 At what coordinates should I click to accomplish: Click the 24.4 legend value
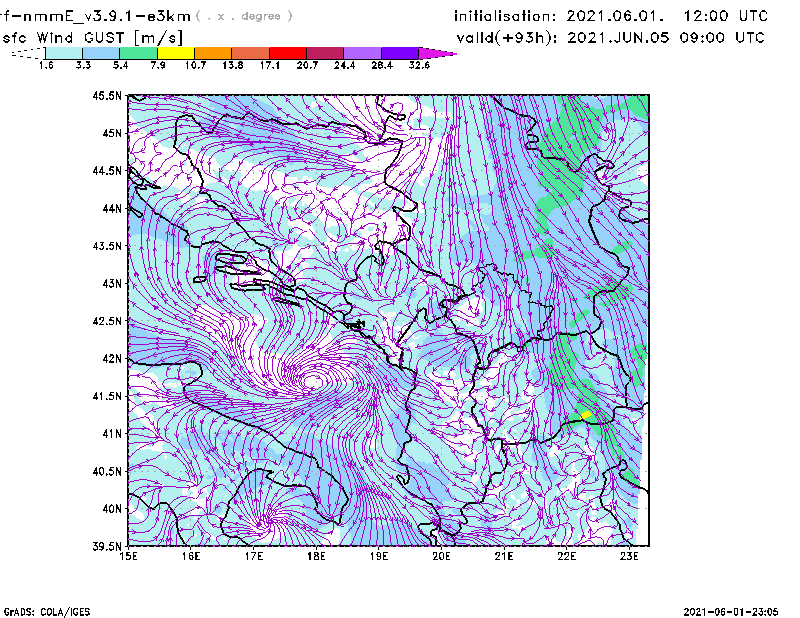tap(344, 65)
